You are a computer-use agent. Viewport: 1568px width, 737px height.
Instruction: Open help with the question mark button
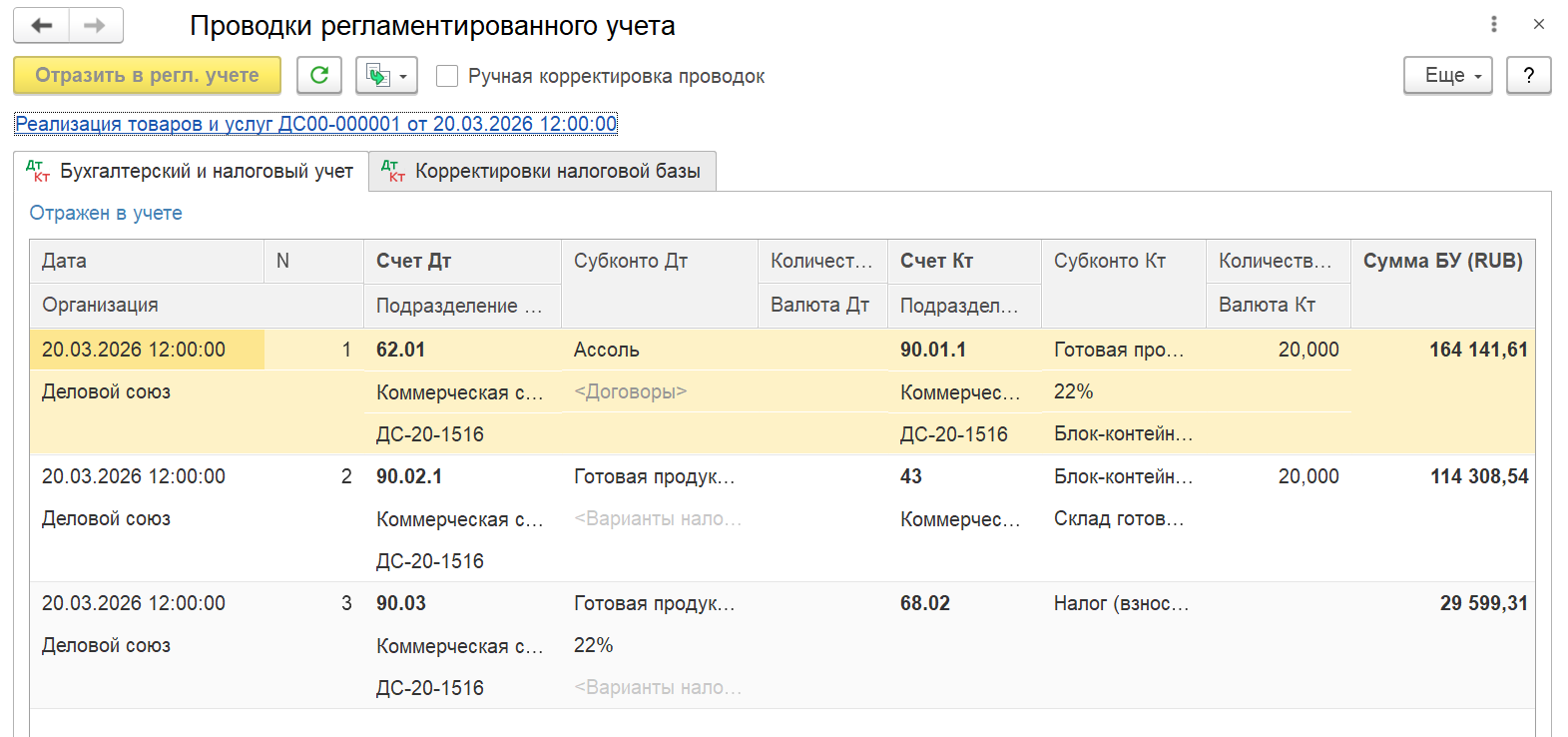1529,75
